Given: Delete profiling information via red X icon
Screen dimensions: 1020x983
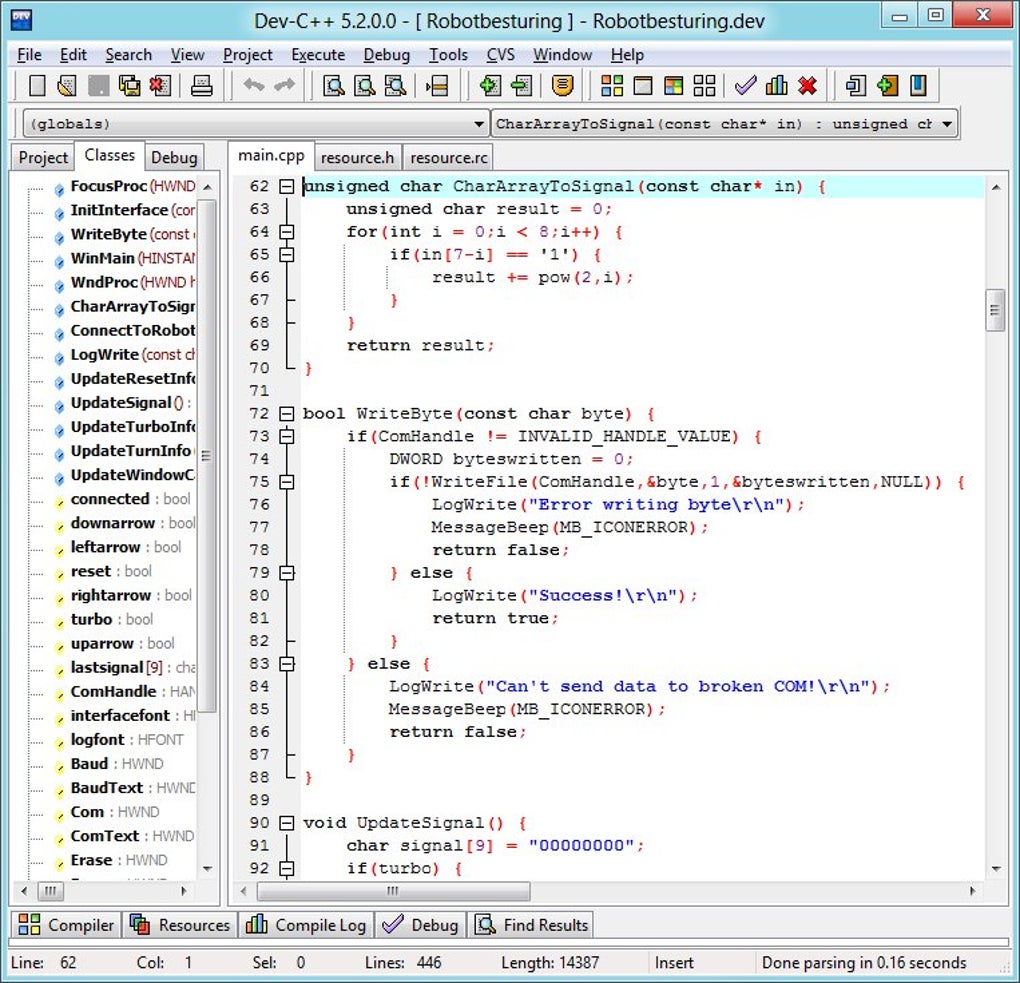Looking at the screenshot, I should tap(808, 86).
